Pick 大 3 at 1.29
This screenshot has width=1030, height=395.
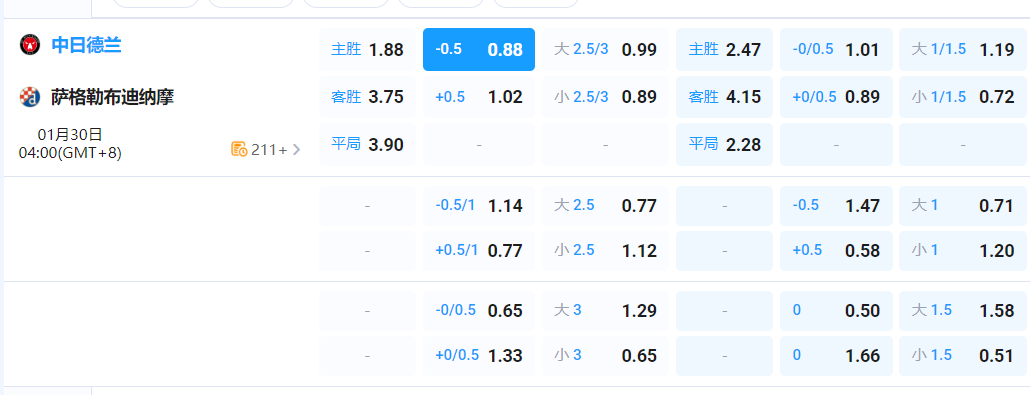click(x=605, y=311)
